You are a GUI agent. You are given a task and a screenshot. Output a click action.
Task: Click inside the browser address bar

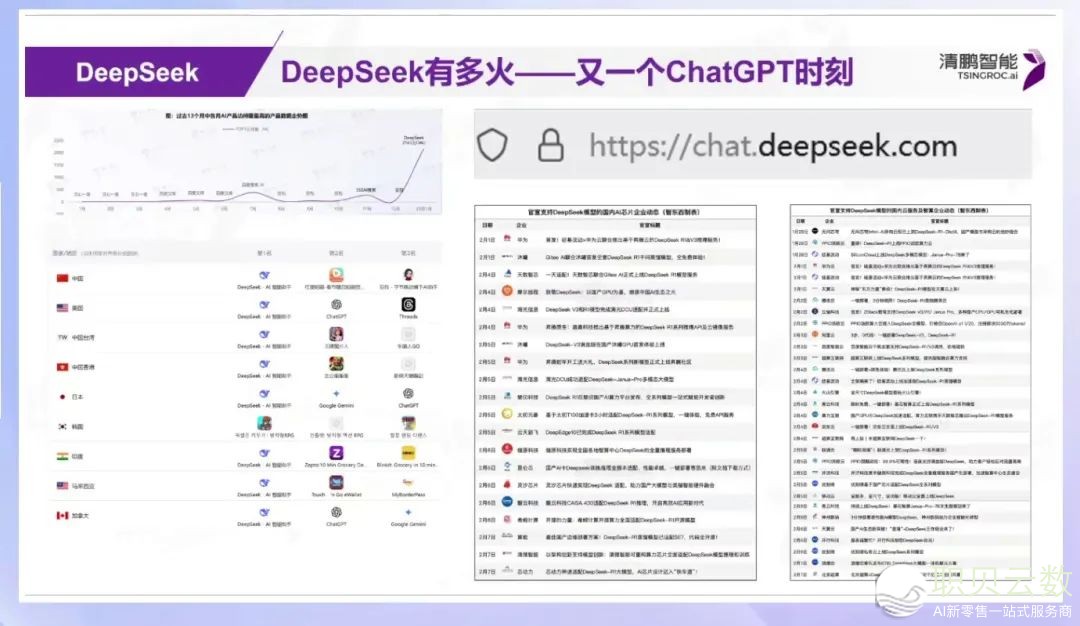753,145
